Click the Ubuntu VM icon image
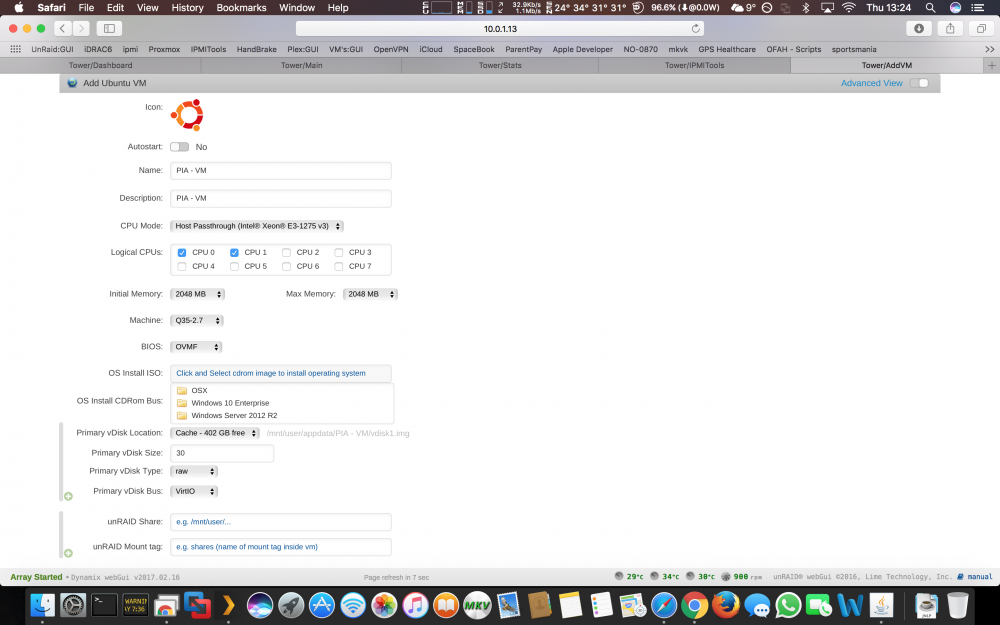Screen dimensions: 1000x625 click(187, 115)
